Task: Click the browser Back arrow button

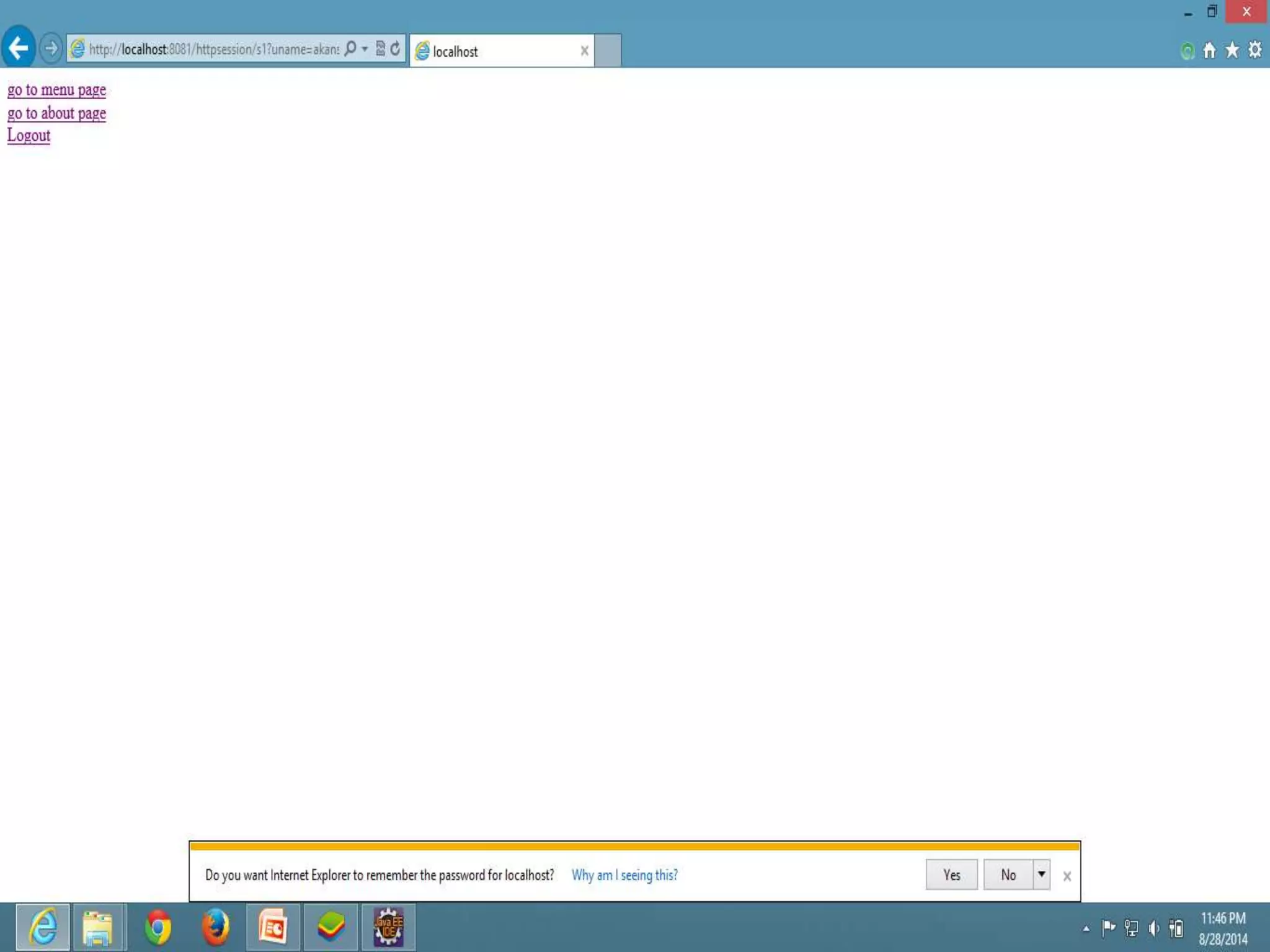Action: point(19,48)
